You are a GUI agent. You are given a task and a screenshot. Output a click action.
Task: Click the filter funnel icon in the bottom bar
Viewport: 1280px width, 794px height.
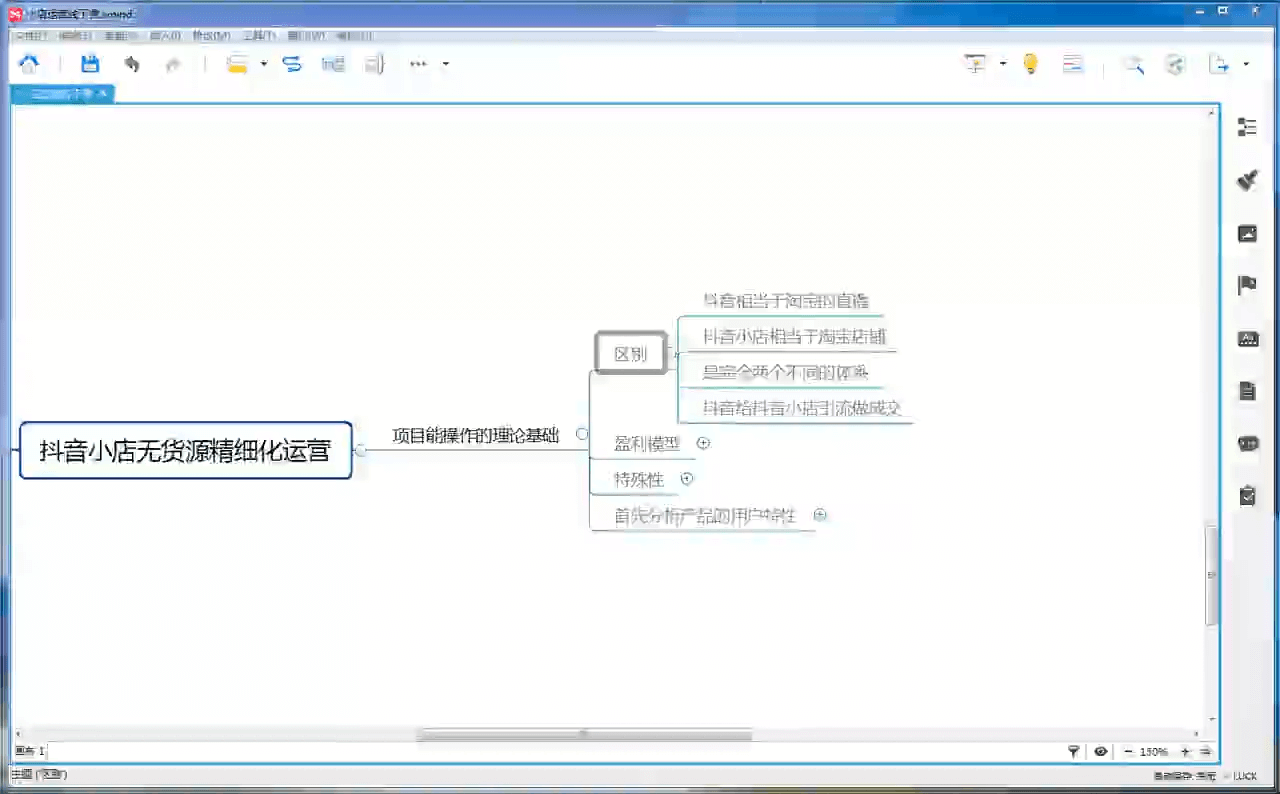click(1074, 751)
